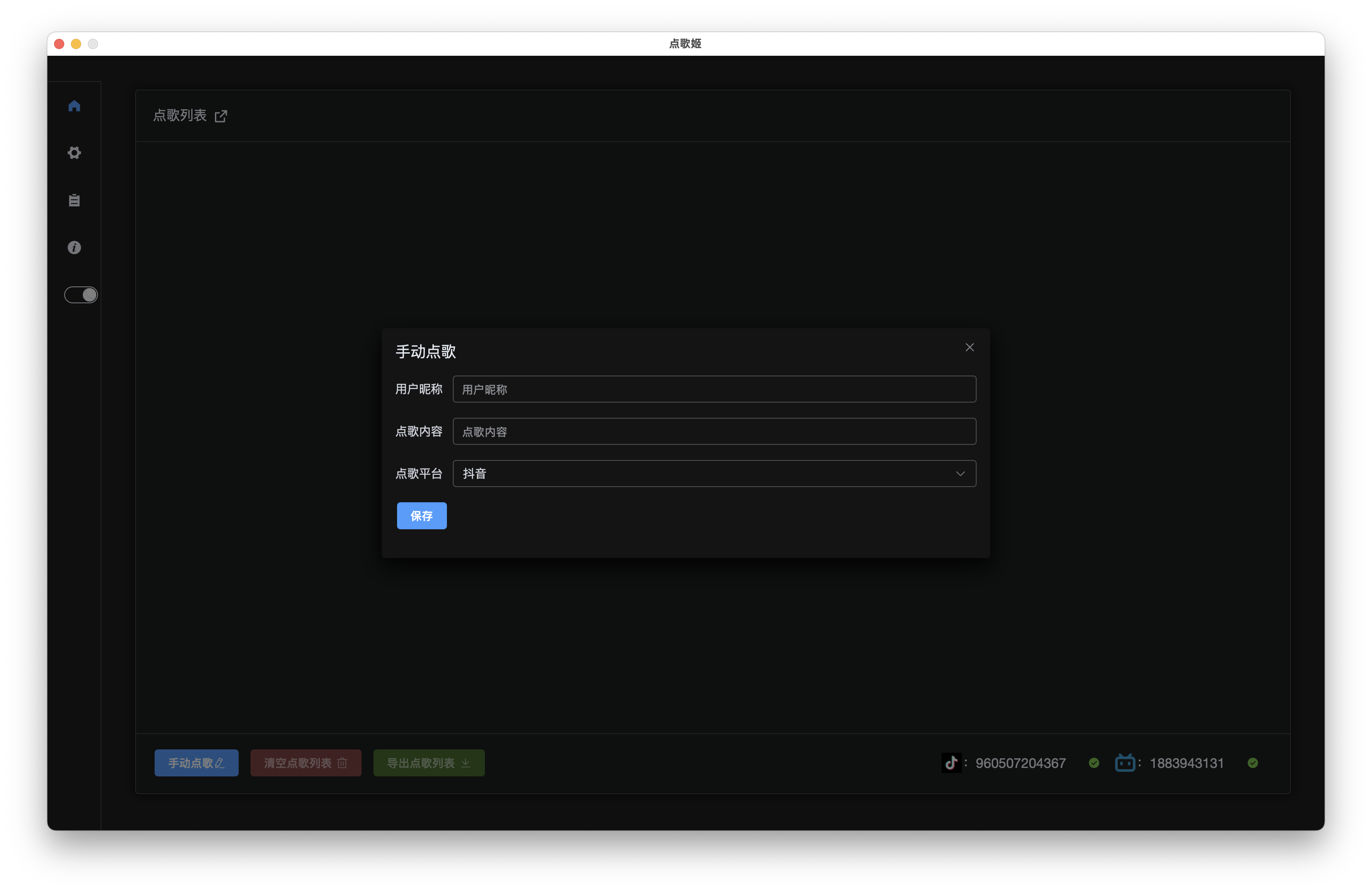Open the 抖音 platform select box
Viewport: 1372px width, 893px height.
[692, 473]
